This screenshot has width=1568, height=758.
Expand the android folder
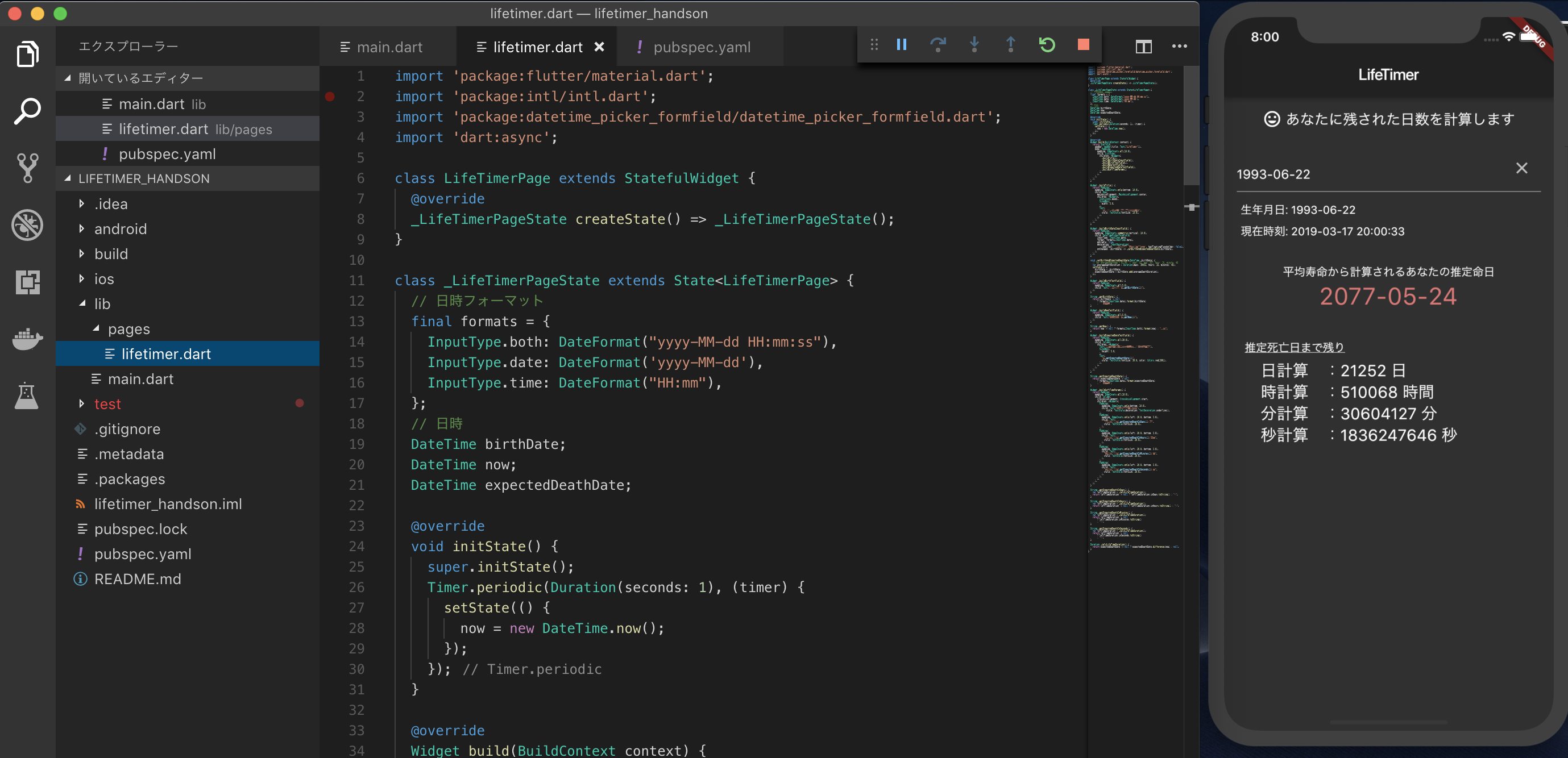tap(188, 229)
